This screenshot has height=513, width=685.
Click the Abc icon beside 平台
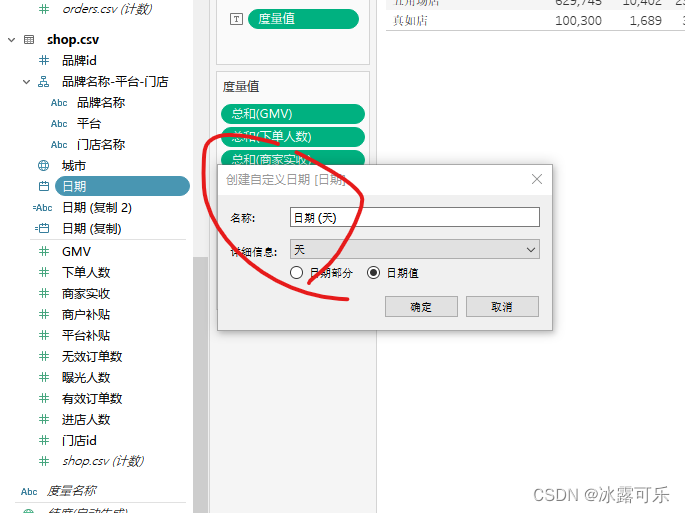click(59, 124)
